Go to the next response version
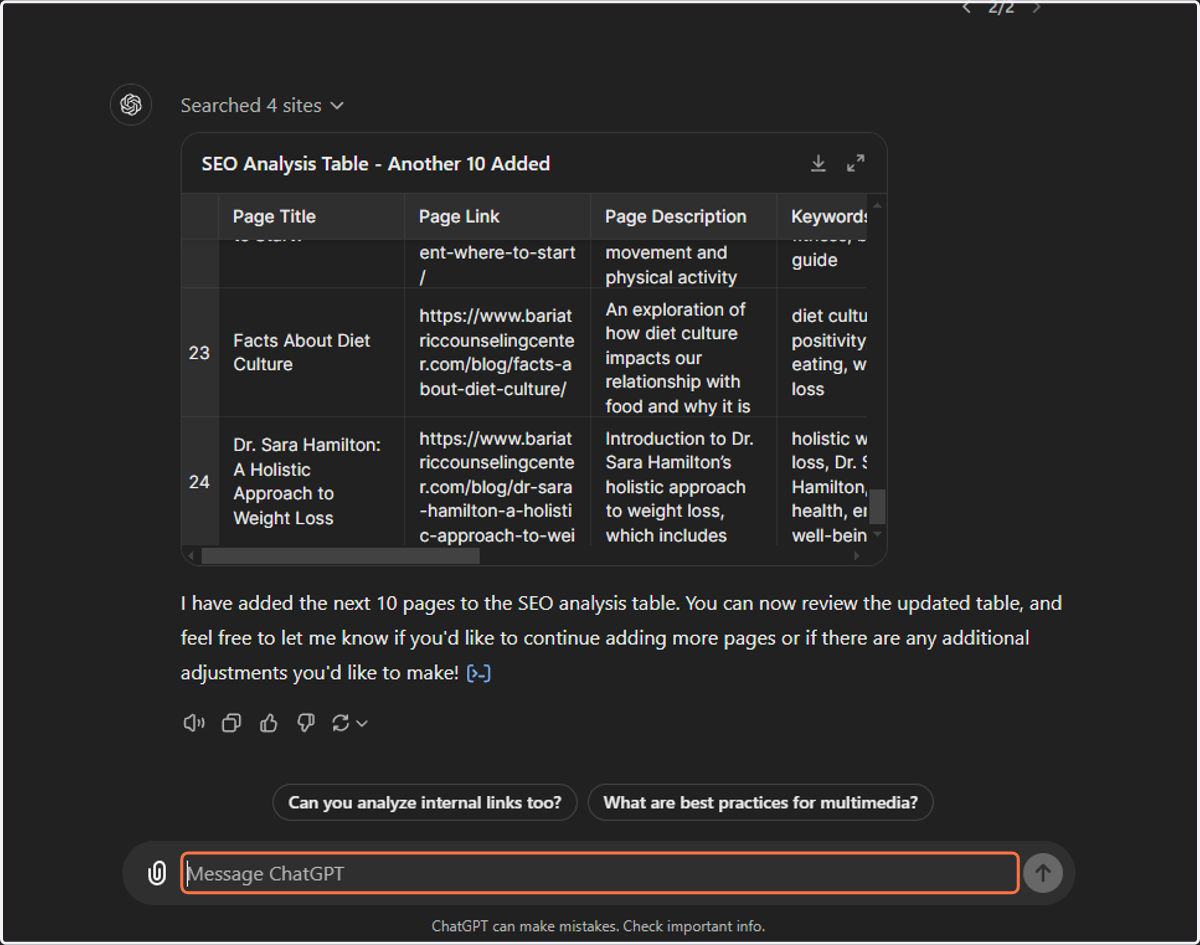1200x945 pixels. tap(1037, 8)
